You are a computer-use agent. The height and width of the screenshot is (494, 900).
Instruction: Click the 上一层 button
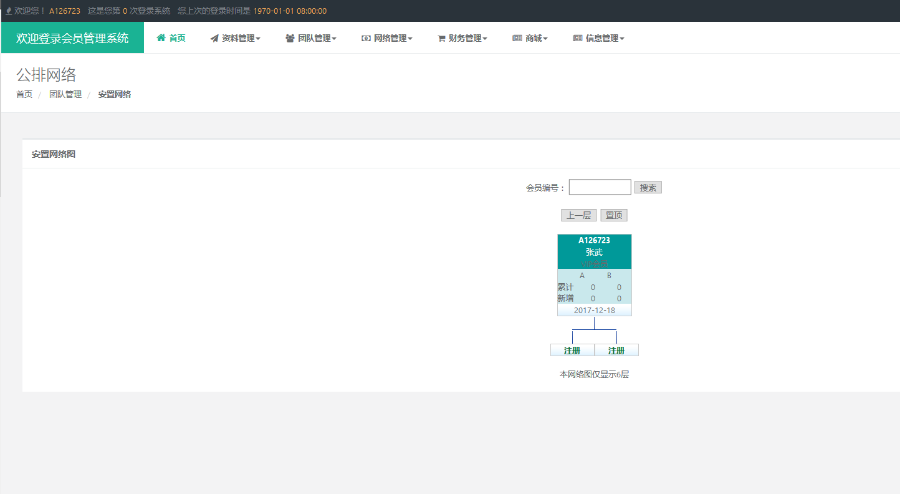(x=579, y=215)
